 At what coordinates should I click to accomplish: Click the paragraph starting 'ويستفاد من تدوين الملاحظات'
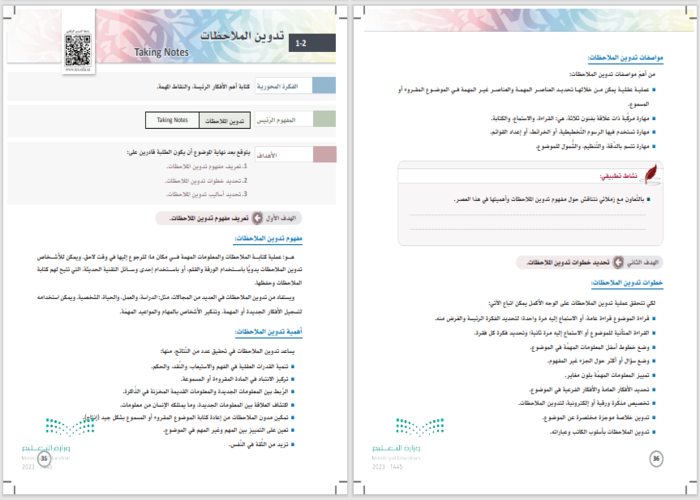tap(170, 304)
